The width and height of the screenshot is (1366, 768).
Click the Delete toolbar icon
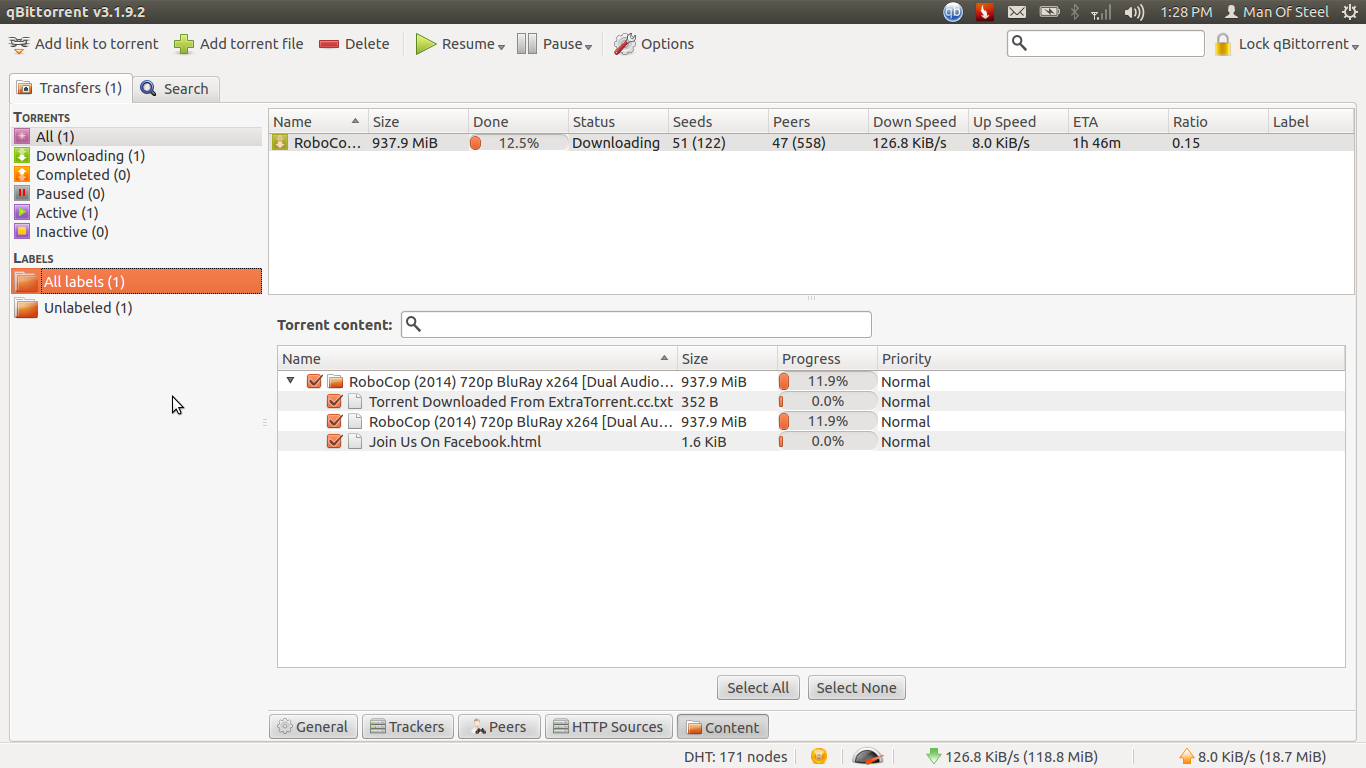pyautogui.click(x=330, y=44)
